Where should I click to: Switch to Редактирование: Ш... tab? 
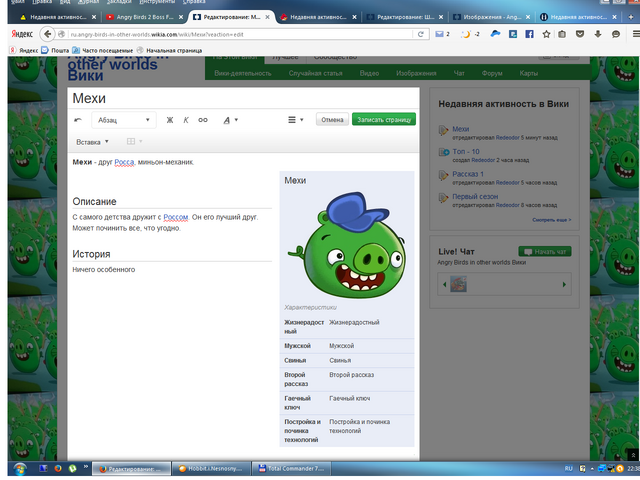[x=405, y=17]
